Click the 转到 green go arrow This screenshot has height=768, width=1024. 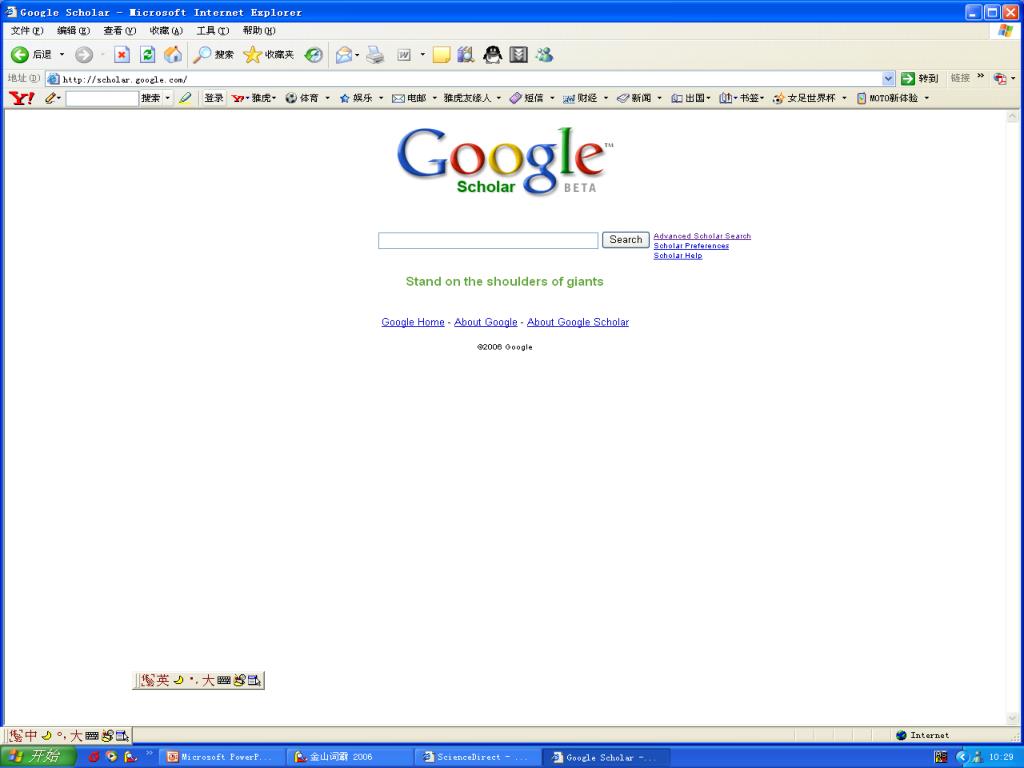920,78
